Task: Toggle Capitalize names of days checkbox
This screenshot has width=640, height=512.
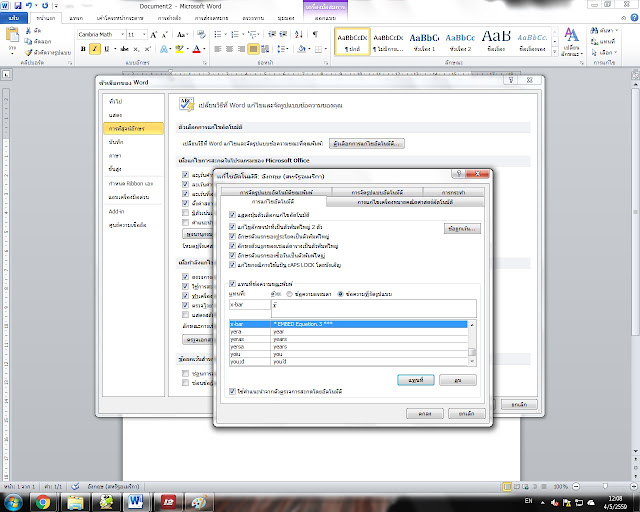Action: (x=232, y=256)
